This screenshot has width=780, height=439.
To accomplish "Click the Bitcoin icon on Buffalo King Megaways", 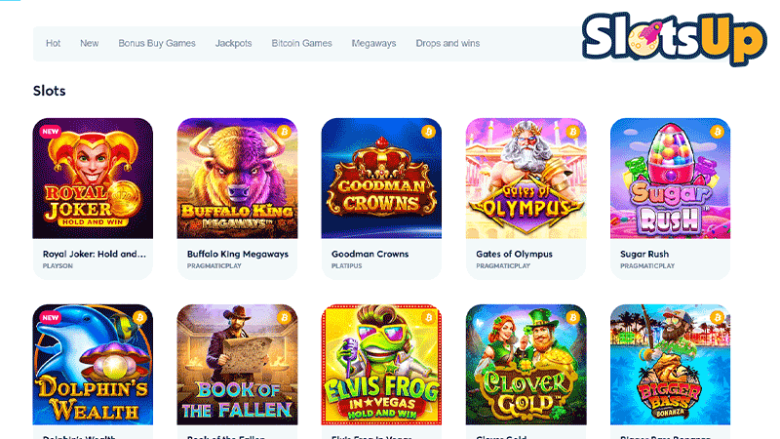I will point(284,132).
